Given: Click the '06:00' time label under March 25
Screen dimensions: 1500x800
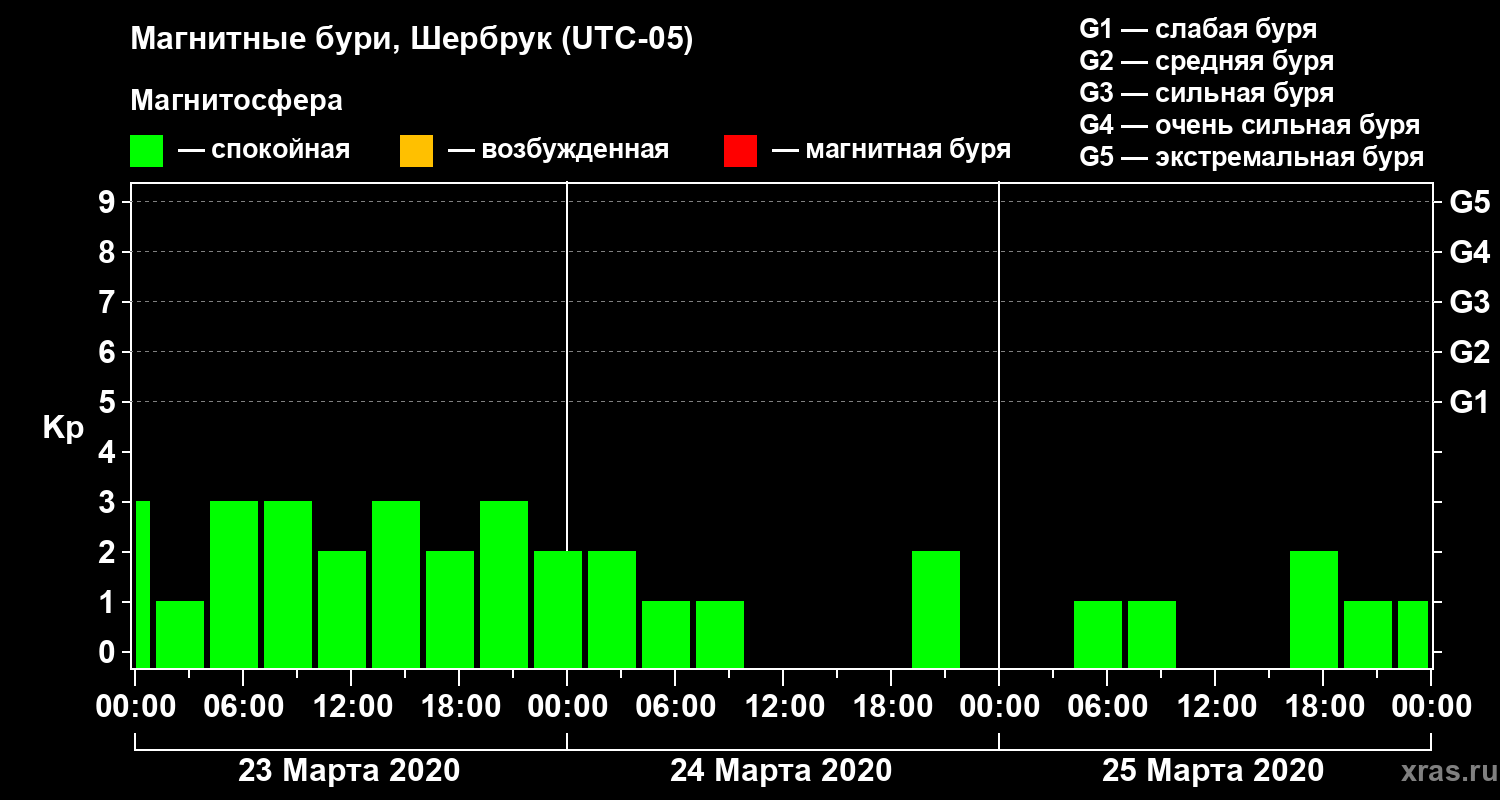Looking at the screenshot, I should tap(1106, 706).
